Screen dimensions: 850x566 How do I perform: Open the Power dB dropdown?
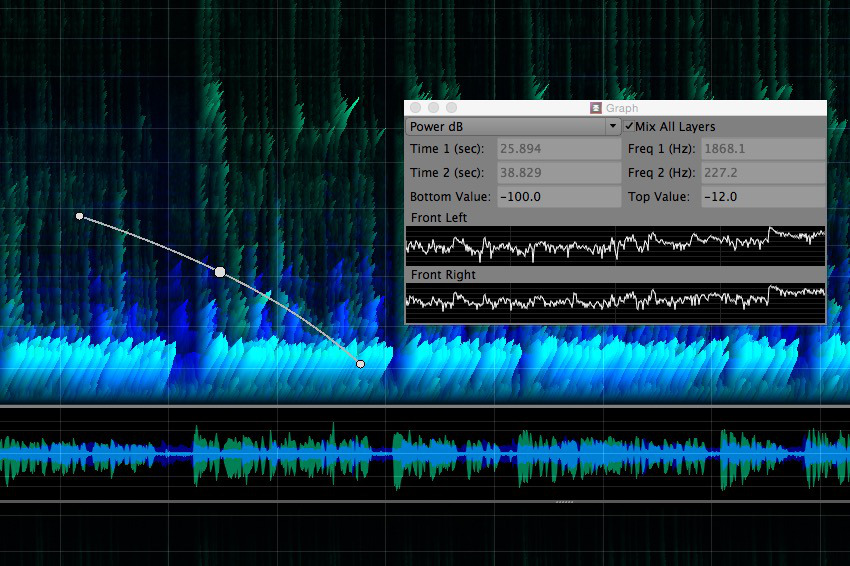tap(514, 127)
